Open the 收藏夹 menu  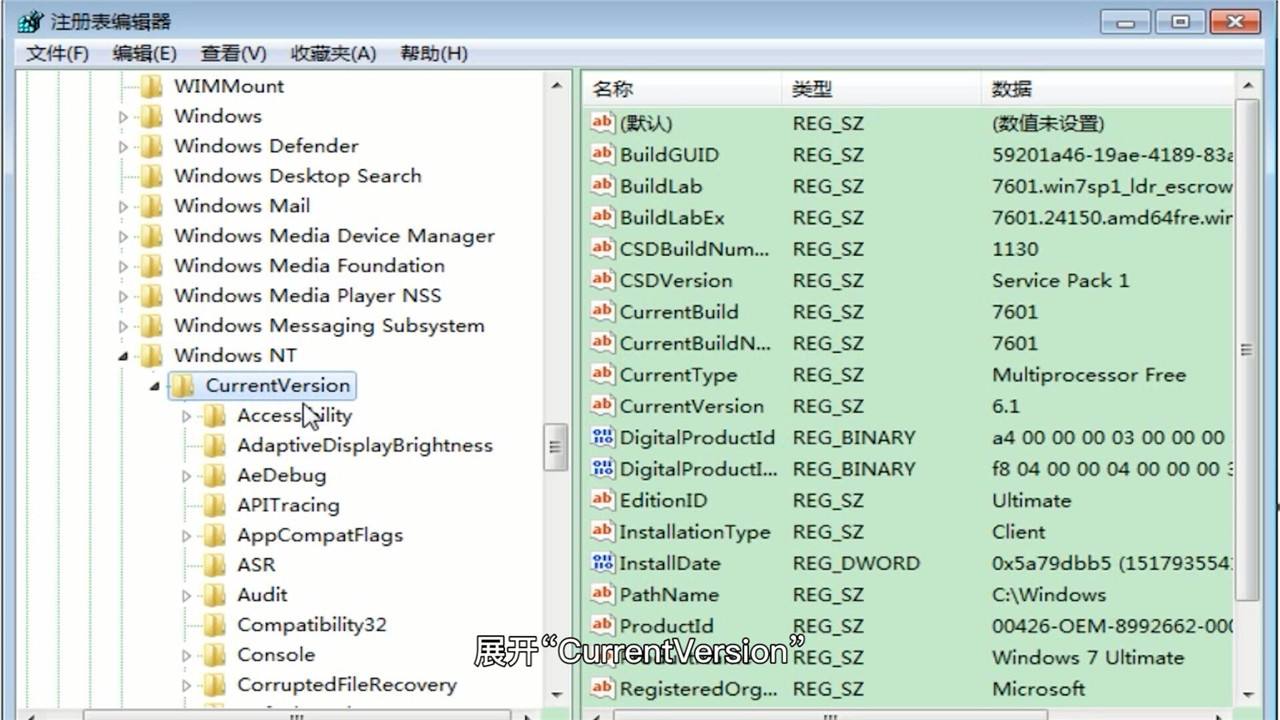tap(333, 52)
